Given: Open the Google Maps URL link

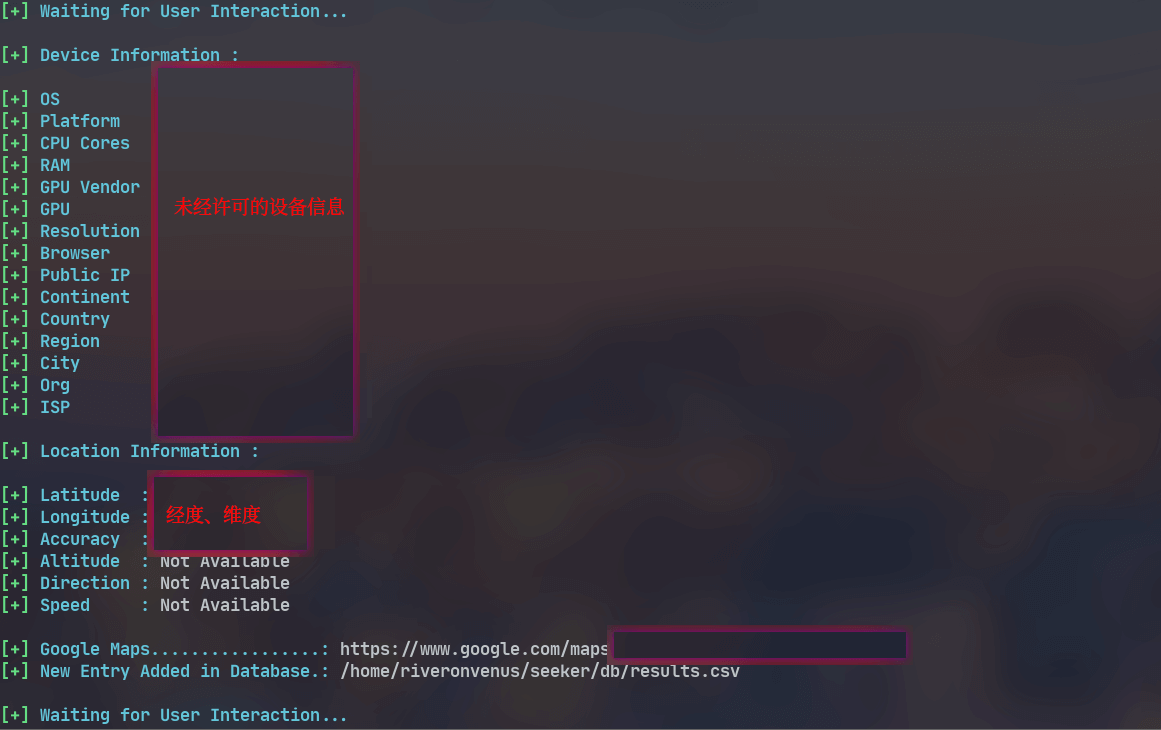Looking at the screenshot, I should click(473, 649).
